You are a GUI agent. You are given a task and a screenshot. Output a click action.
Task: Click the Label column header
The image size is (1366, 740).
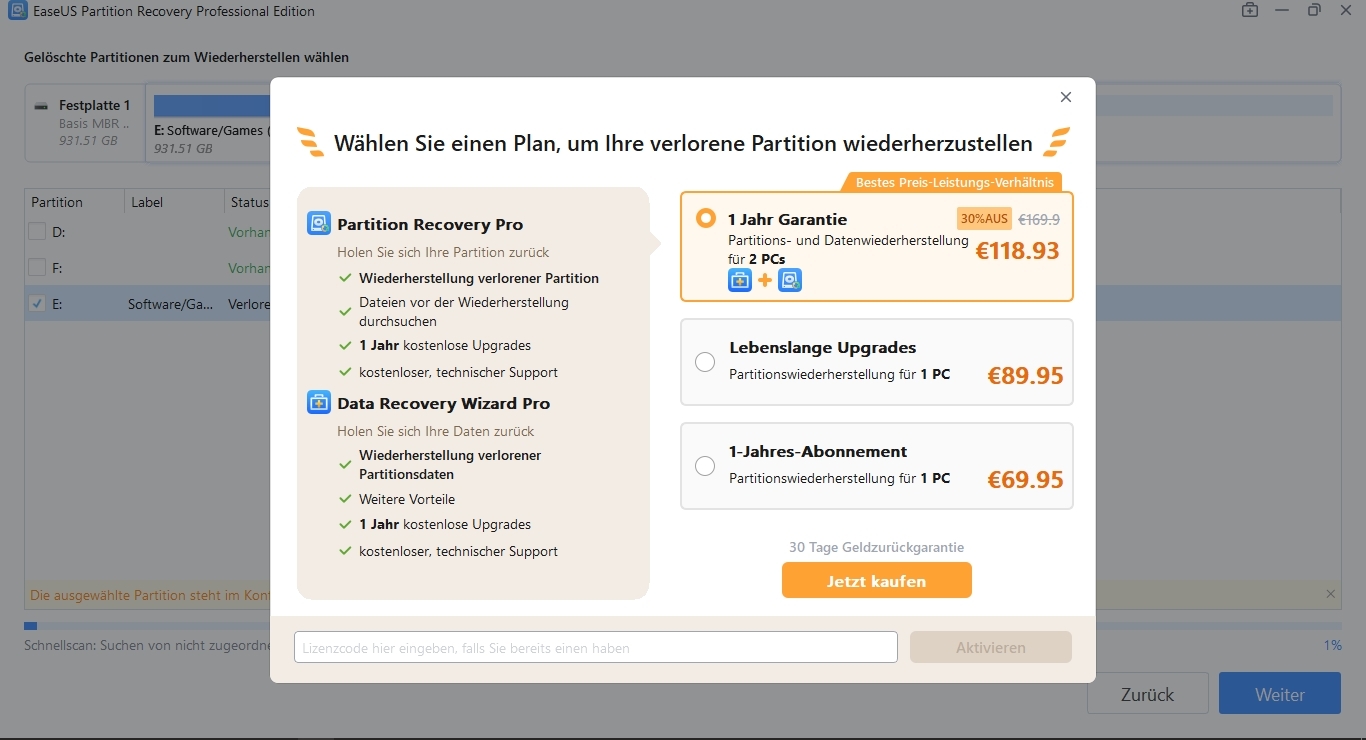point(147,202)
